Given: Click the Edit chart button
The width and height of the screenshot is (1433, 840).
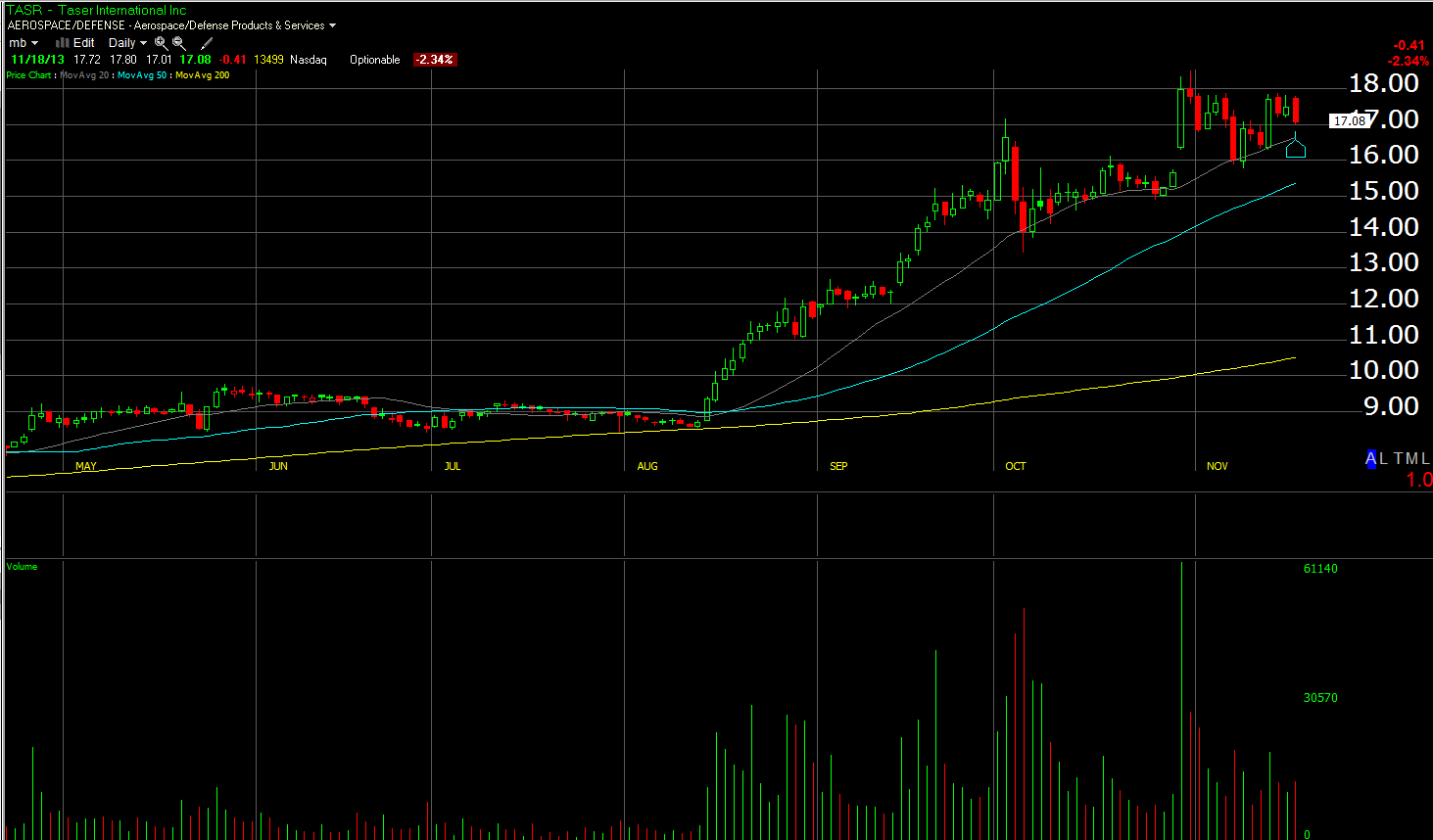Looking at the screenshot, I should 84,43.
